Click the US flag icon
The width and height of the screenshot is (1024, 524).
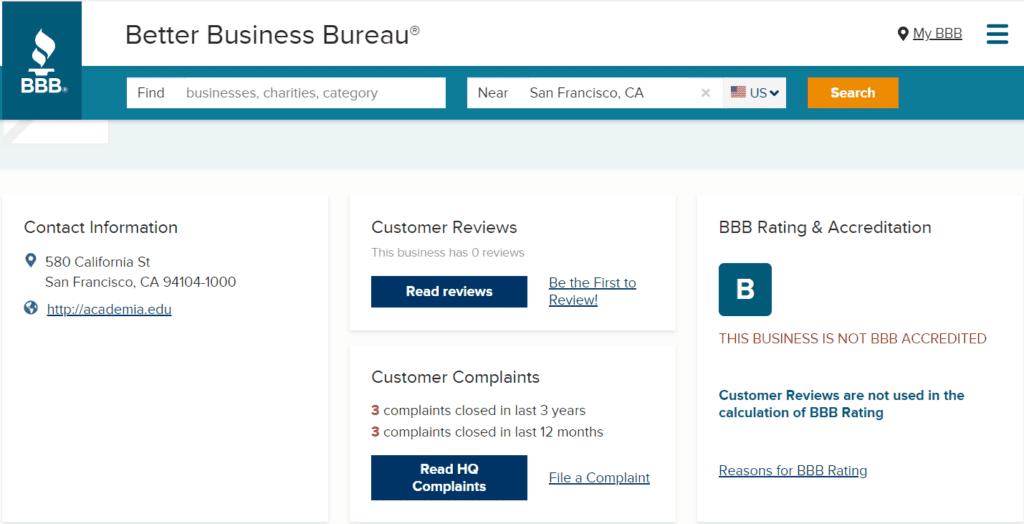tap(738, 92)
